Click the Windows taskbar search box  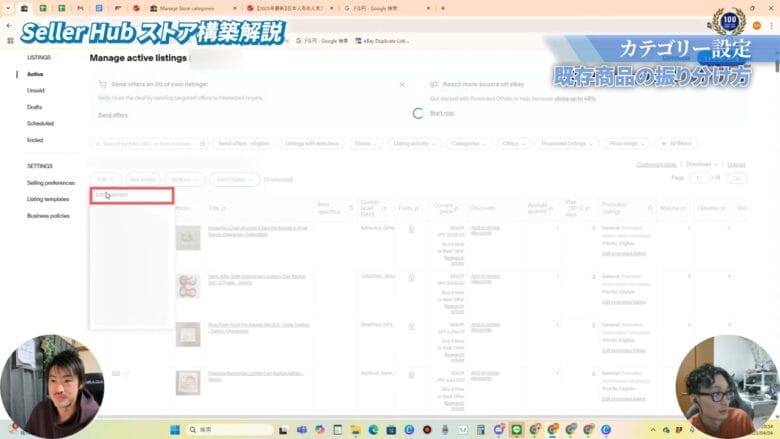coord(230,430)
